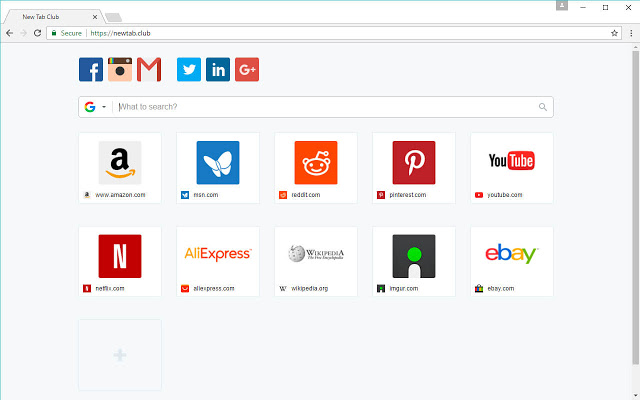Click the msn.com label
This screenshot has width=640, height=400.
point(206,195)
